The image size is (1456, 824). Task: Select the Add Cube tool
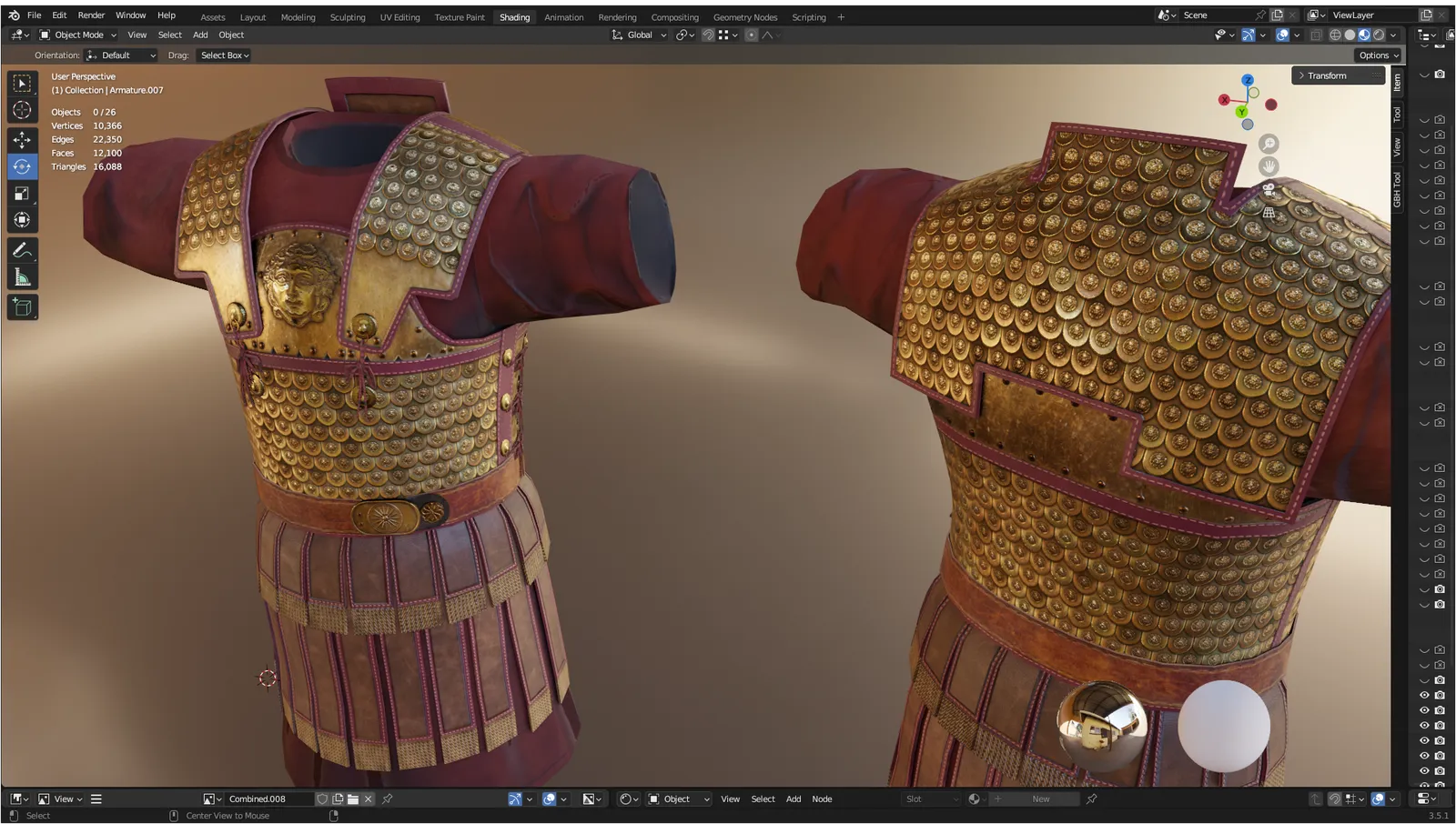(22, 307)
